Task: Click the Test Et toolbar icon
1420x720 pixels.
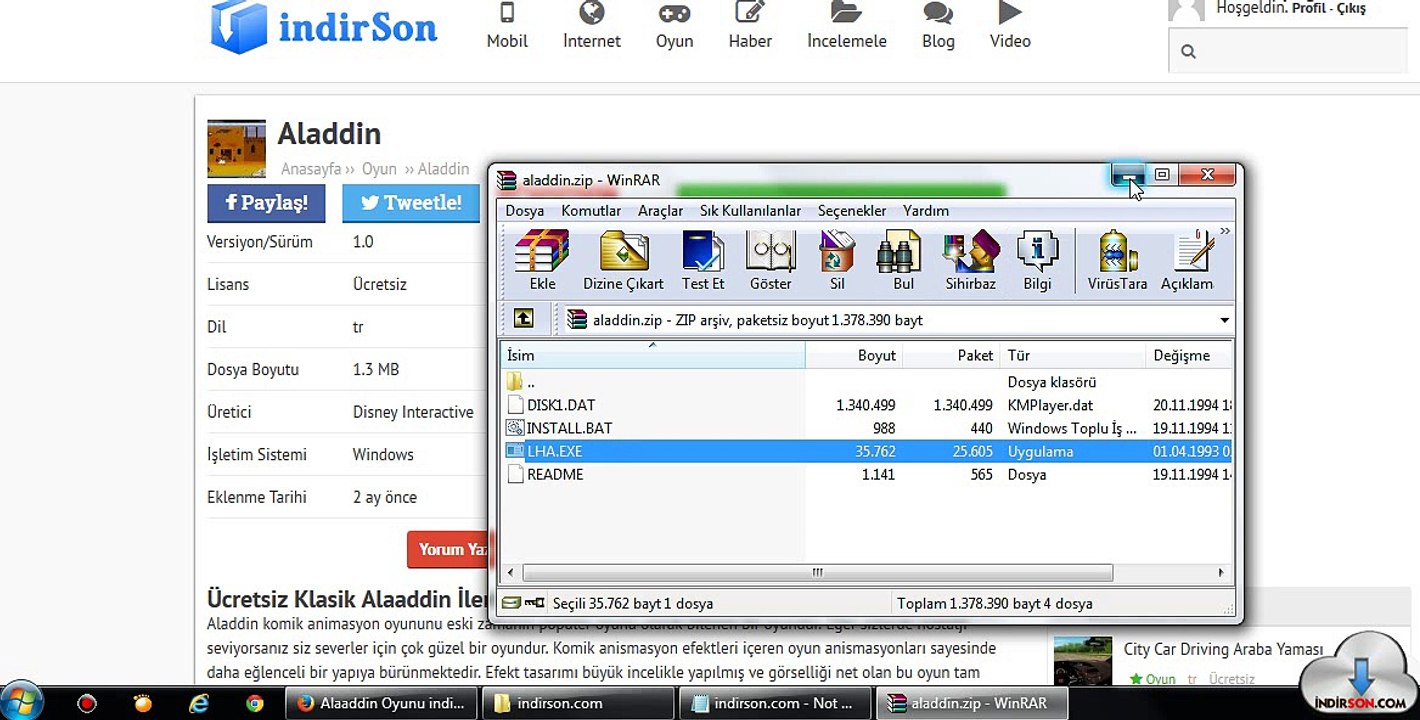Action: coord(703,260)
